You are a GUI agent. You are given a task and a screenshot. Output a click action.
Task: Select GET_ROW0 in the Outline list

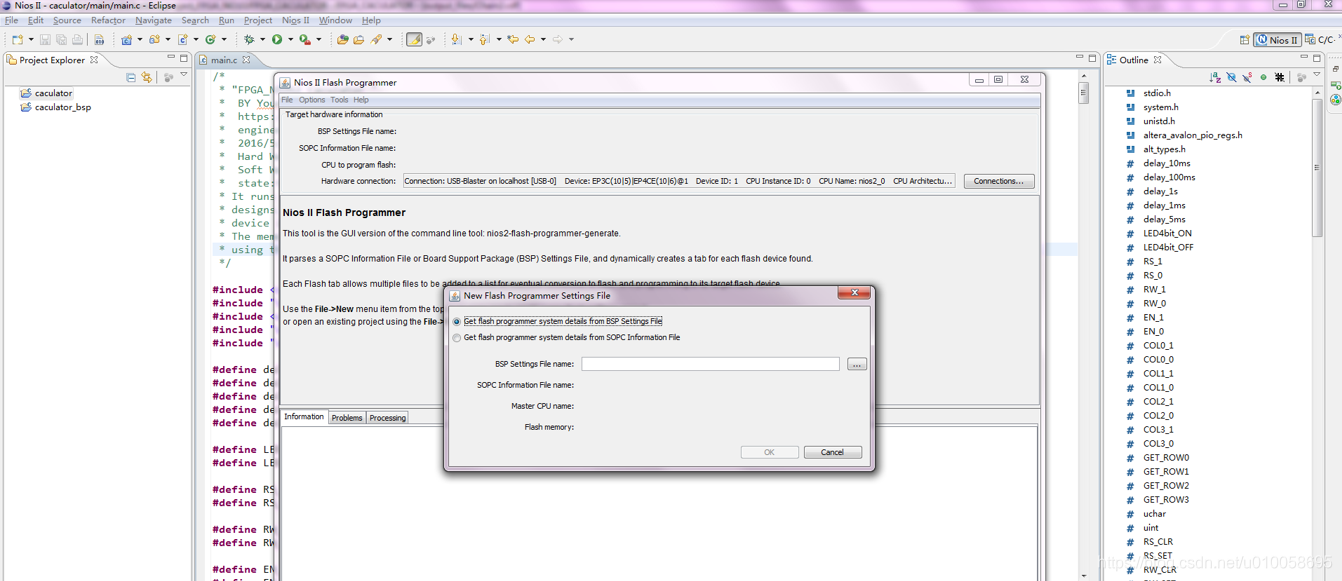pos(1166,457)
